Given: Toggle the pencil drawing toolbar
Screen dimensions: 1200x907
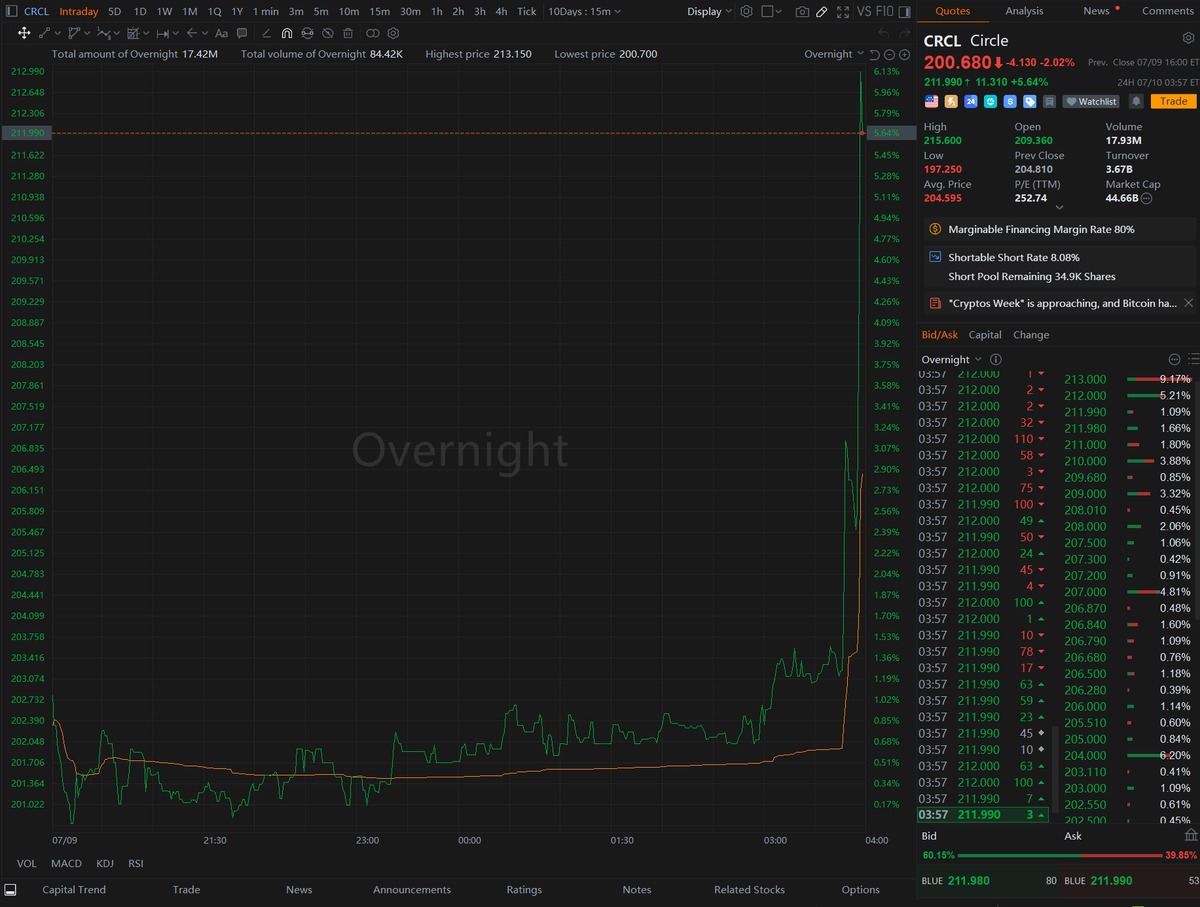Looking at the screenshot, I should [x=821, y=12].
